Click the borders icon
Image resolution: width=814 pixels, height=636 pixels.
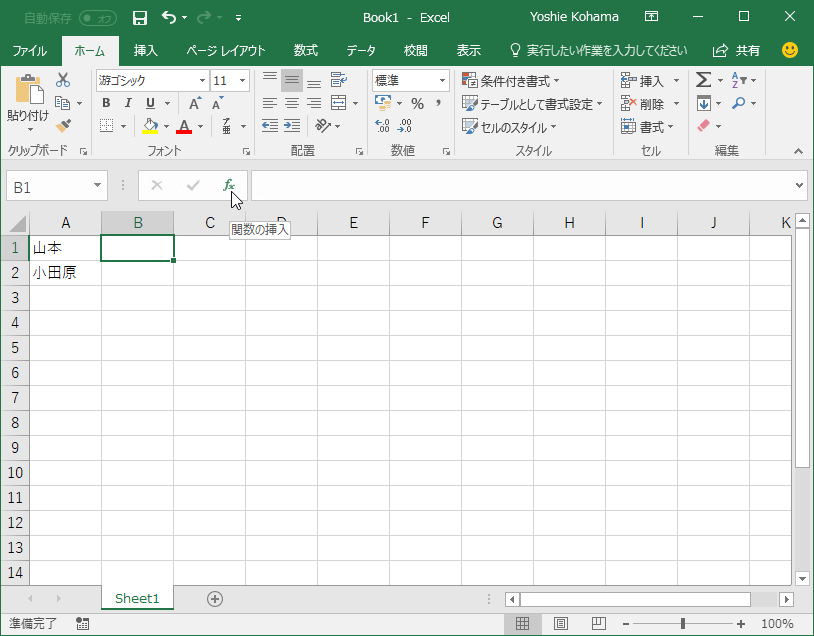(106, 126)
